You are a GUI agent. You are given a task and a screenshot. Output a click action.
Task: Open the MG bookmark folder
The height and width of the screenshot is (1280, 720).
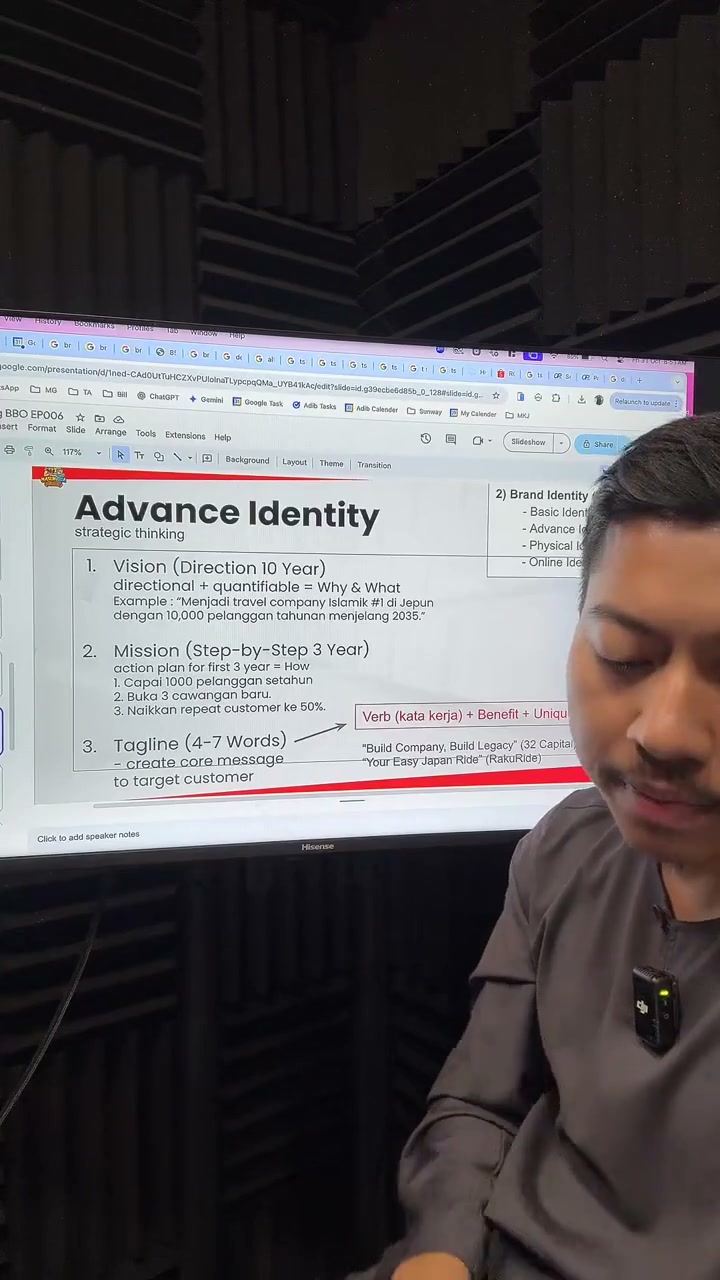click(x=44, y=390)
